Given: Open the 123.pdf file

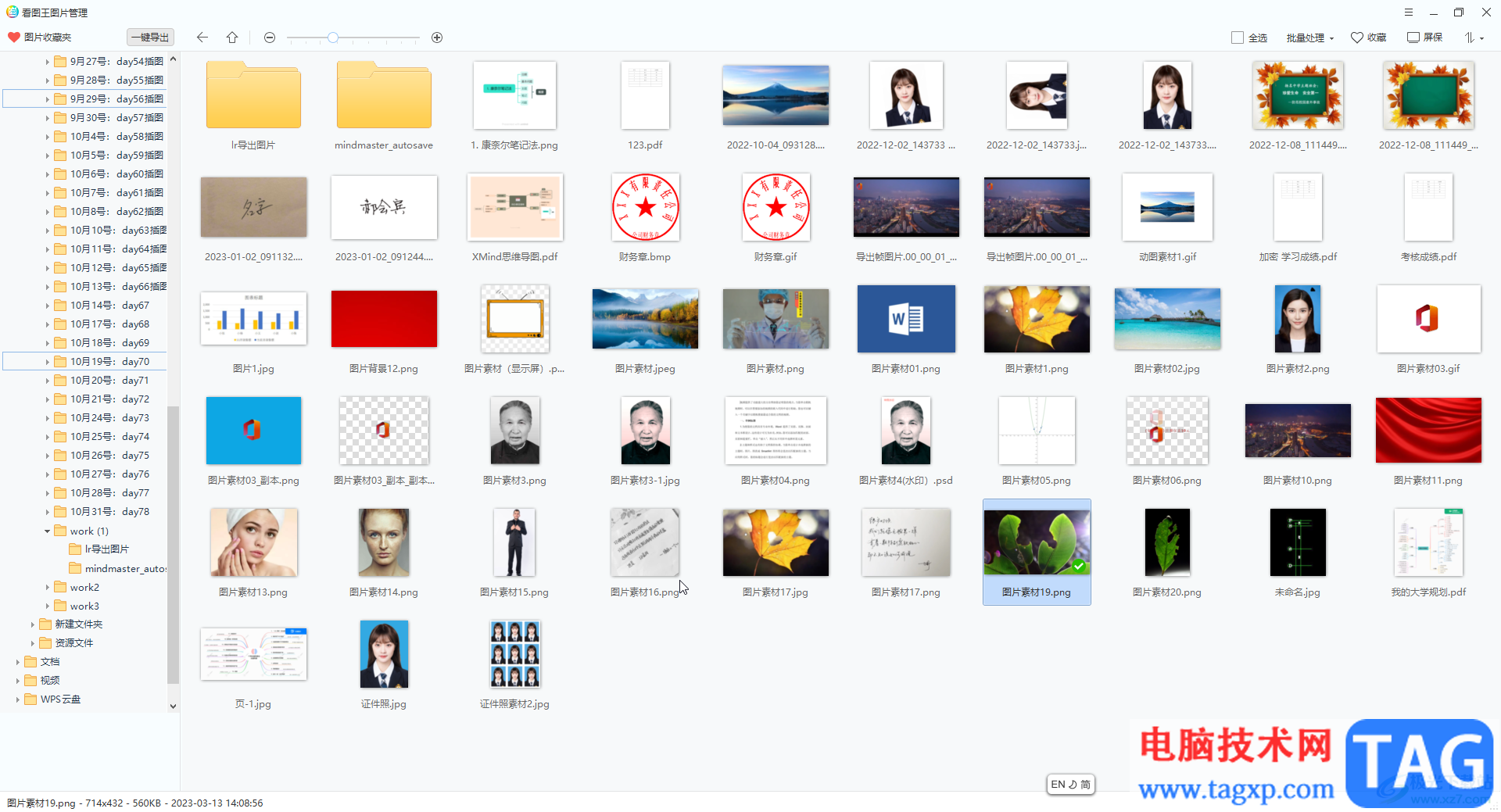Looking at the screenshot, I should point(645,95).
